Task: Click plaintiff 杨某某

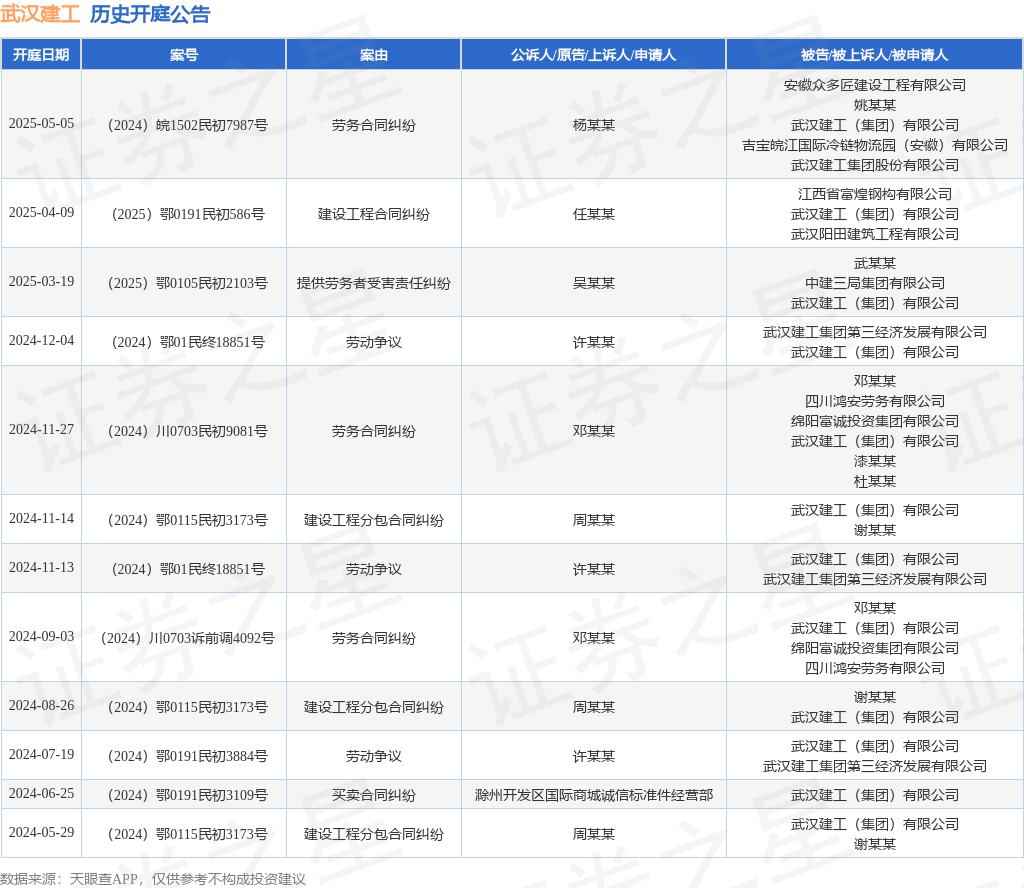Action: coord(594,125)
